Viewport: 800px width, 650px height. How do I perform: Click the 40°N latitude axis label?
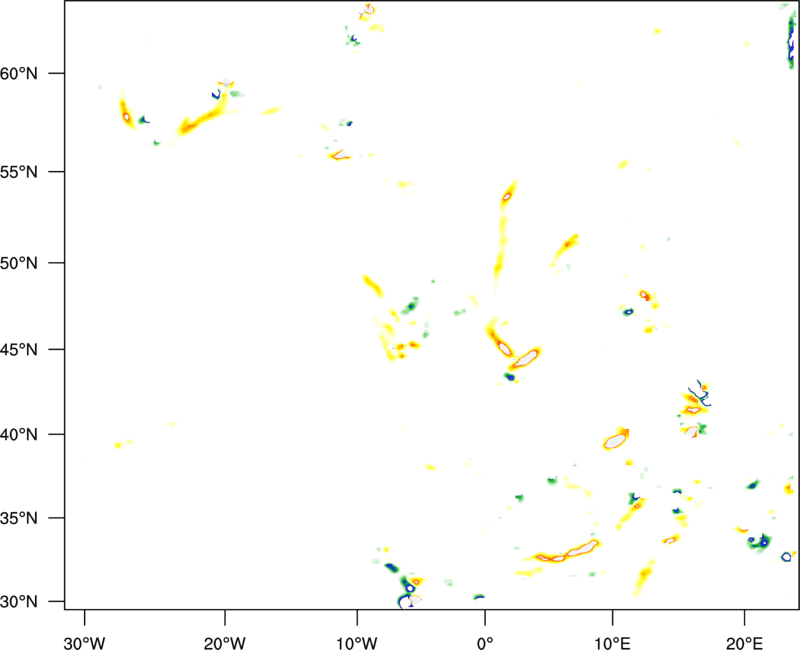coord(19,435)
